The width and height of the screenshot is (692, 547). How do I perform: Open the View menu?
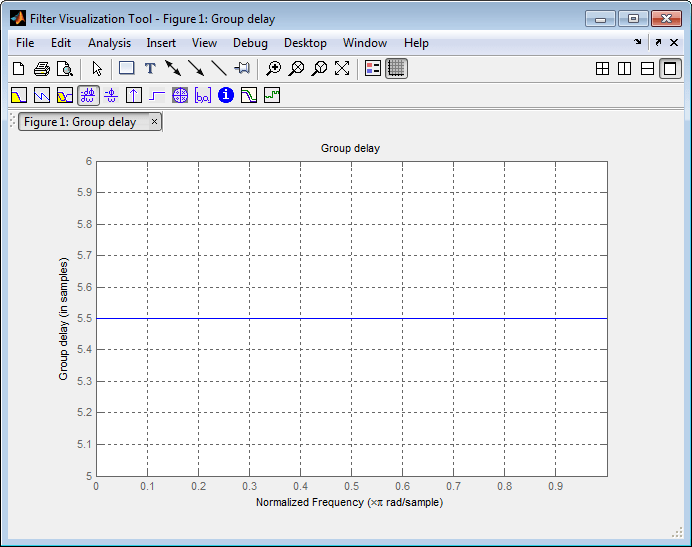(x=204, y=43)
